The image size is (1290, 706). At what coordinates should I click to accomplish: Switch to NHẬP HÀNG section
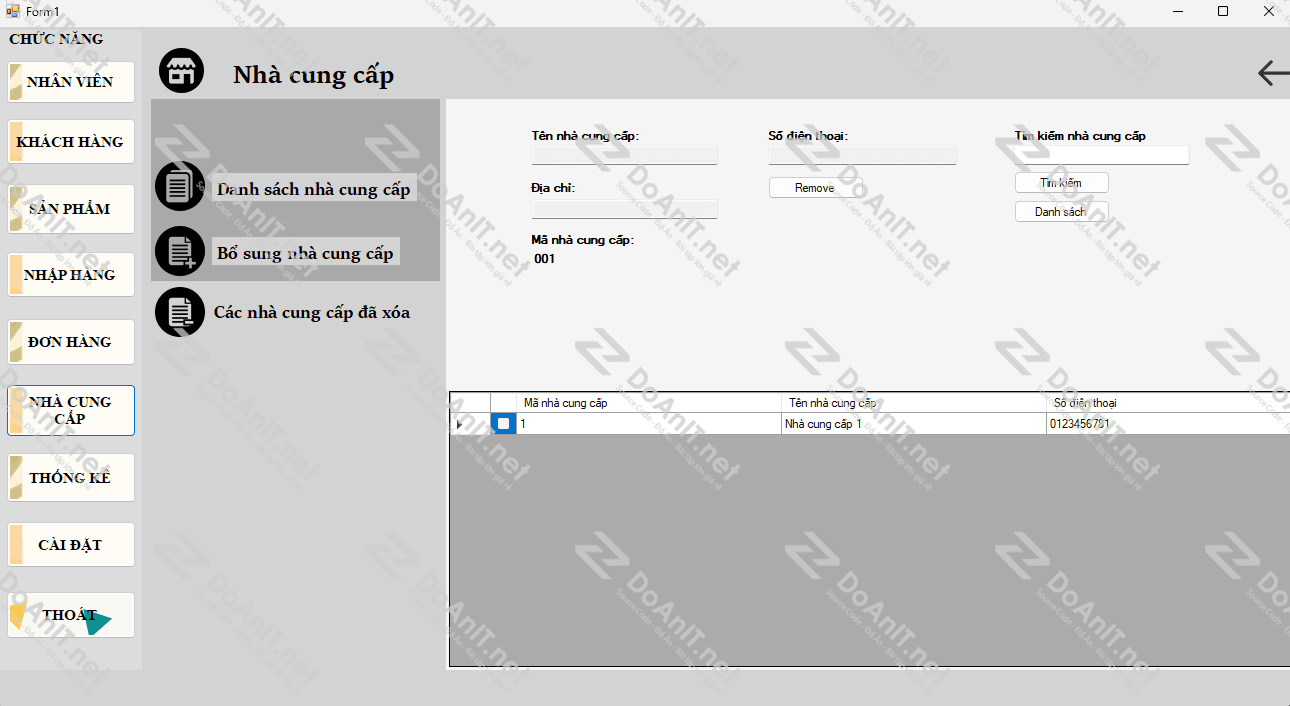click(71, 275)
